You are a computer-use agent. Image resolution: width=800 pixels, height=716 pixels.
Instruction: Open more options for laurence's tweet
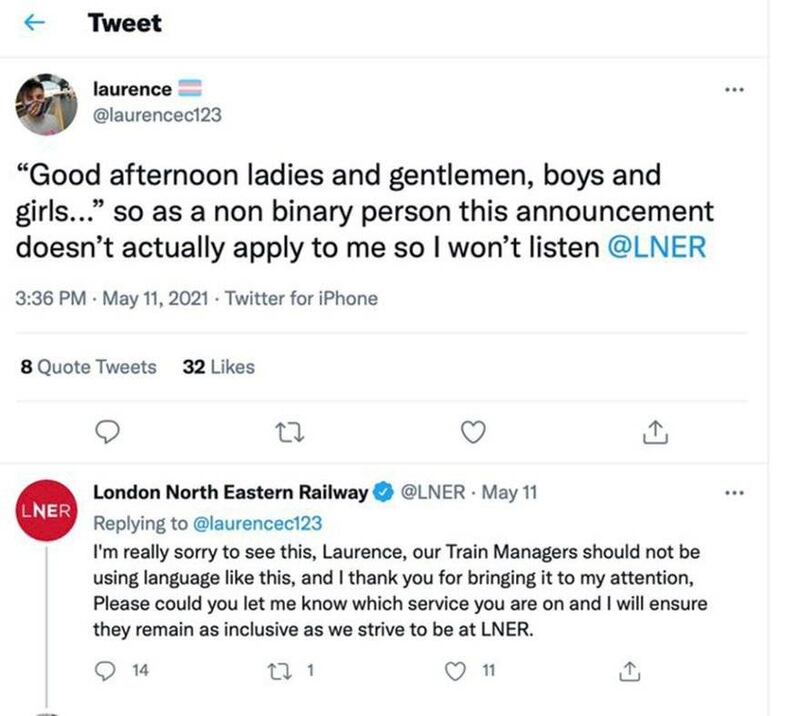pyautogui.click(x=735, y=90)
